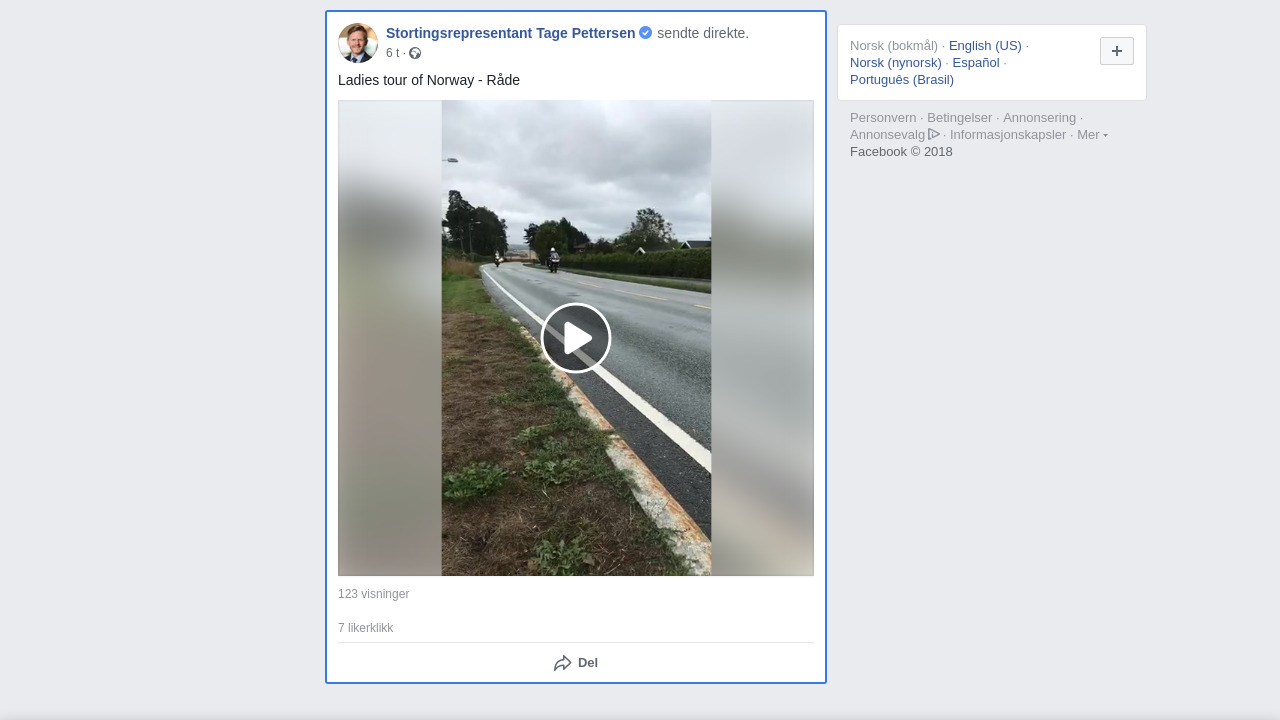Open the Annonsevalg footer link
Viewport: 1280px width, 720px height.
894,134
